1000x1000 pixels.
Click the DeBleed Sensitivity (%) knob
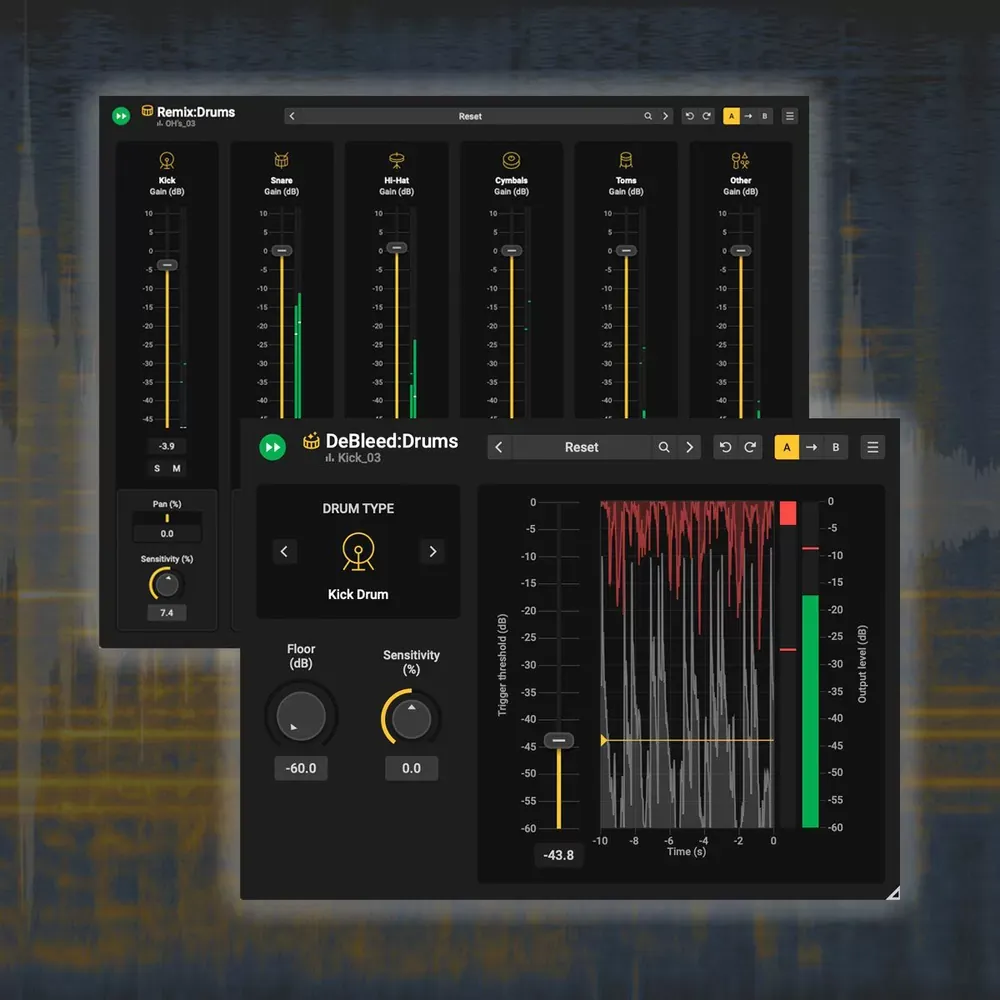point(411,717)
